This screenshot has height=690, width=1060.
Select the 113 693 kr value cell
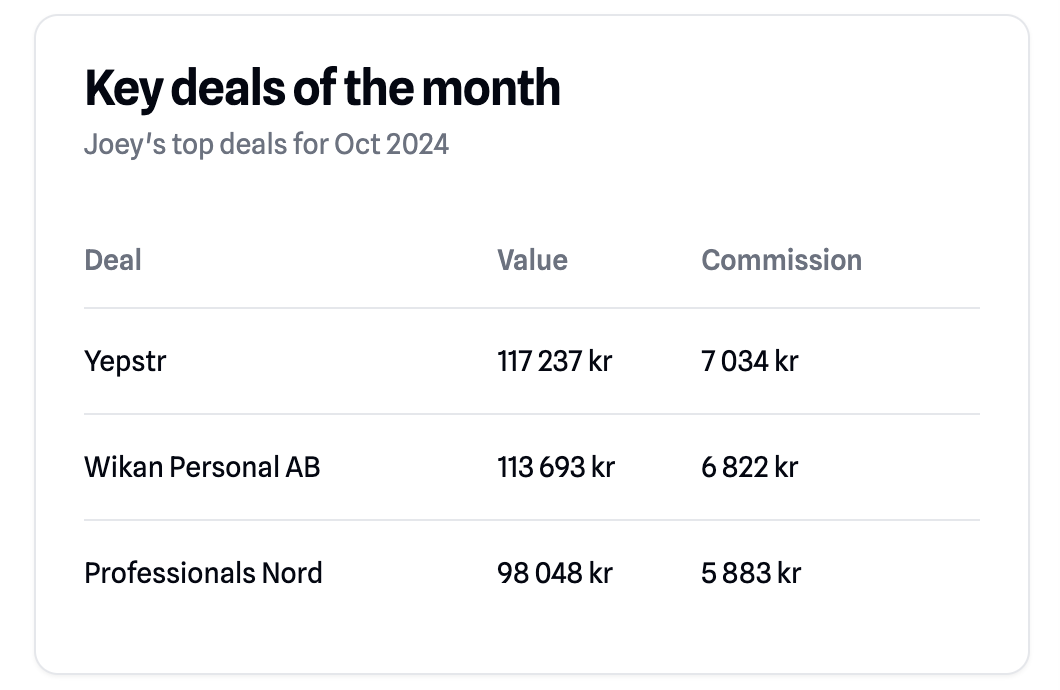coord(555,467)
